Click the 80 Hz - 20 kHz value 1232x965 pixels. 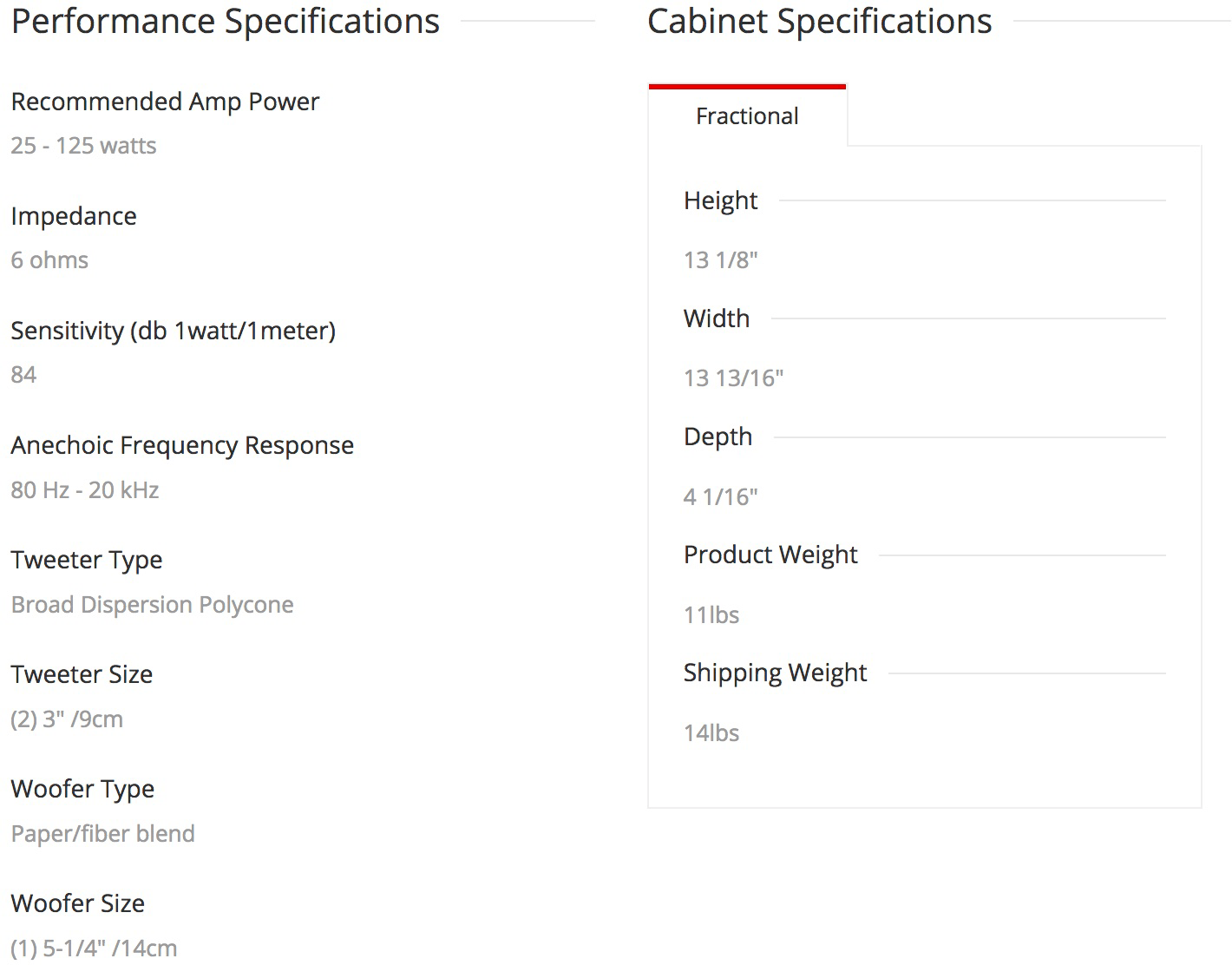point(85,490)
